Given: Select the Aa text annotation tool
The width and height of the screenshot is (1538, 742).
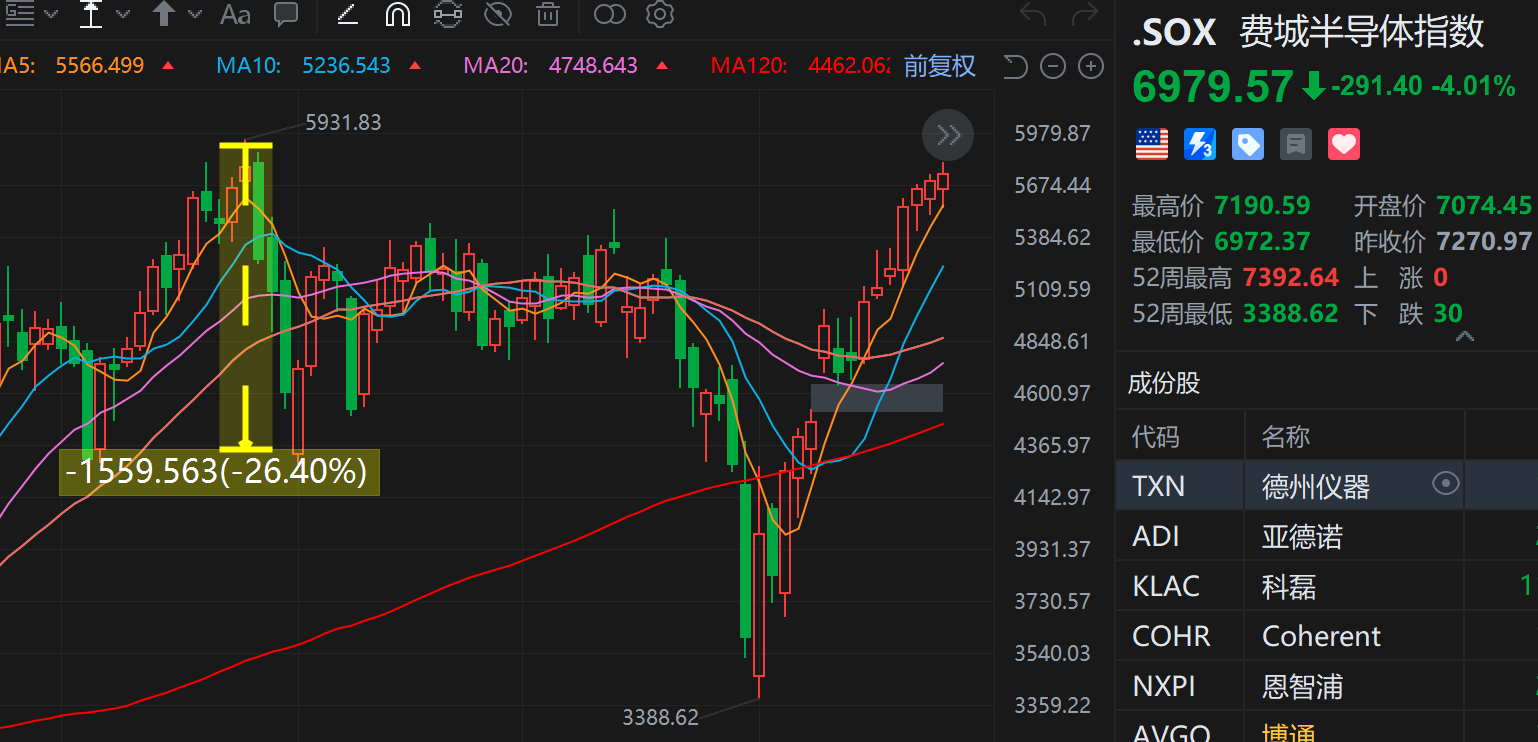Looking at the screenshot, I should pyautogui.click(x=235, y=14).
